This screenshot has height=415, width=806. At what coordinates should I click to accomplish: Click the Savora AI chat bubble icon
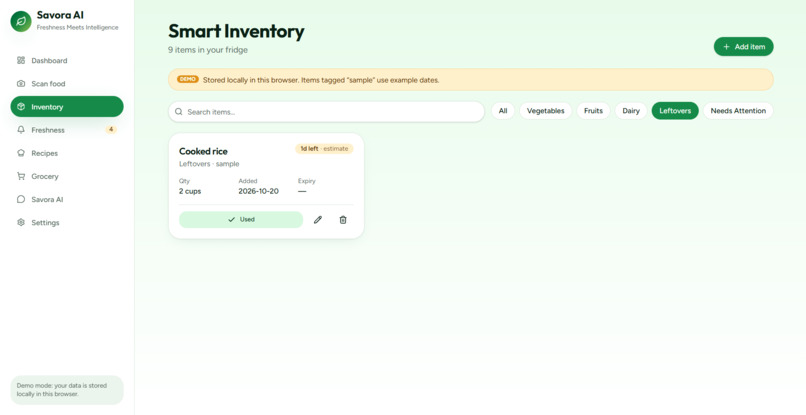coord(21,199)
